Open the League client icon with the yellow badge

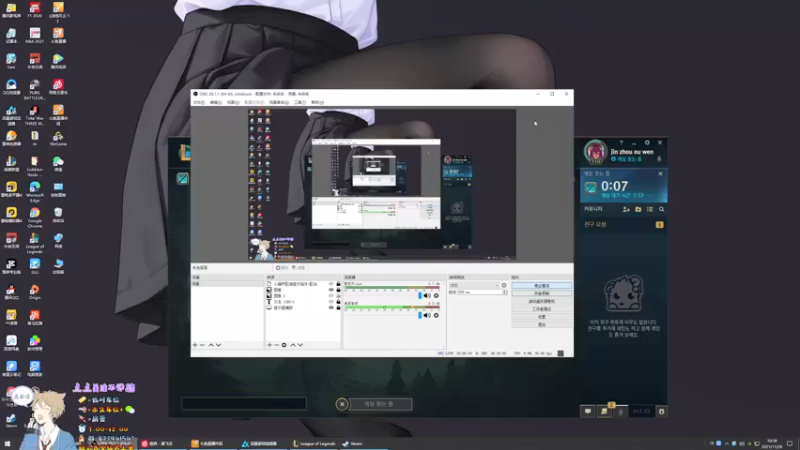pyautogui.click(x=605, y=411)
